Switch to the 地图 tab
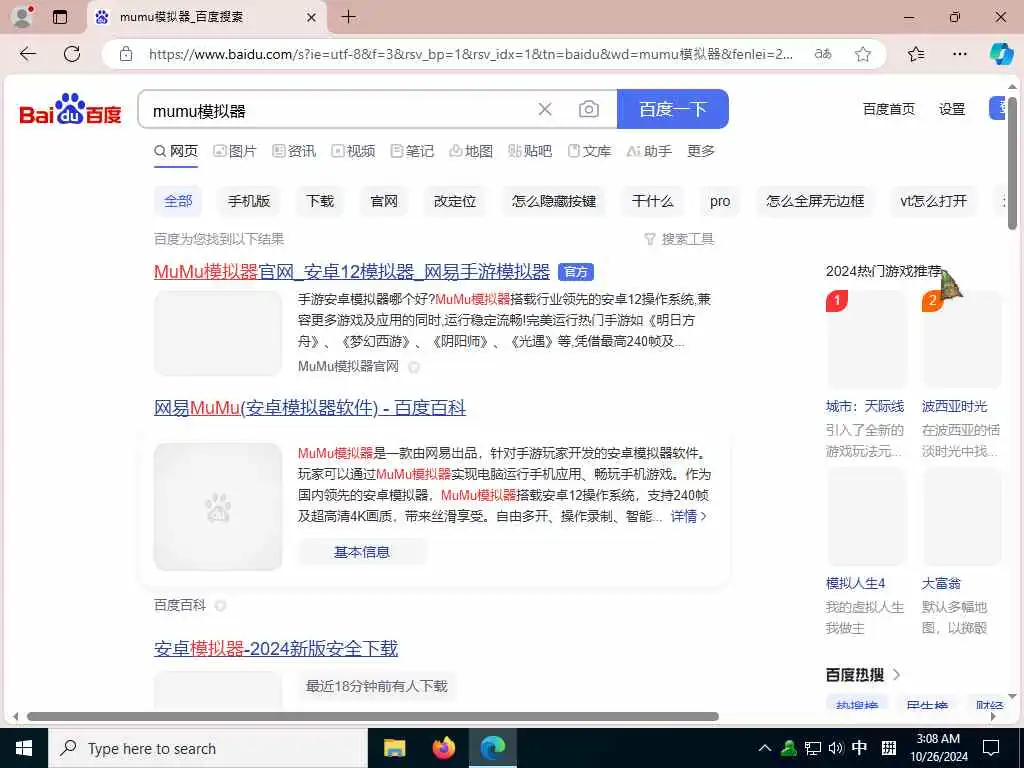The width and height of the screenshot is (1024, 768). [x=471, y=152]
